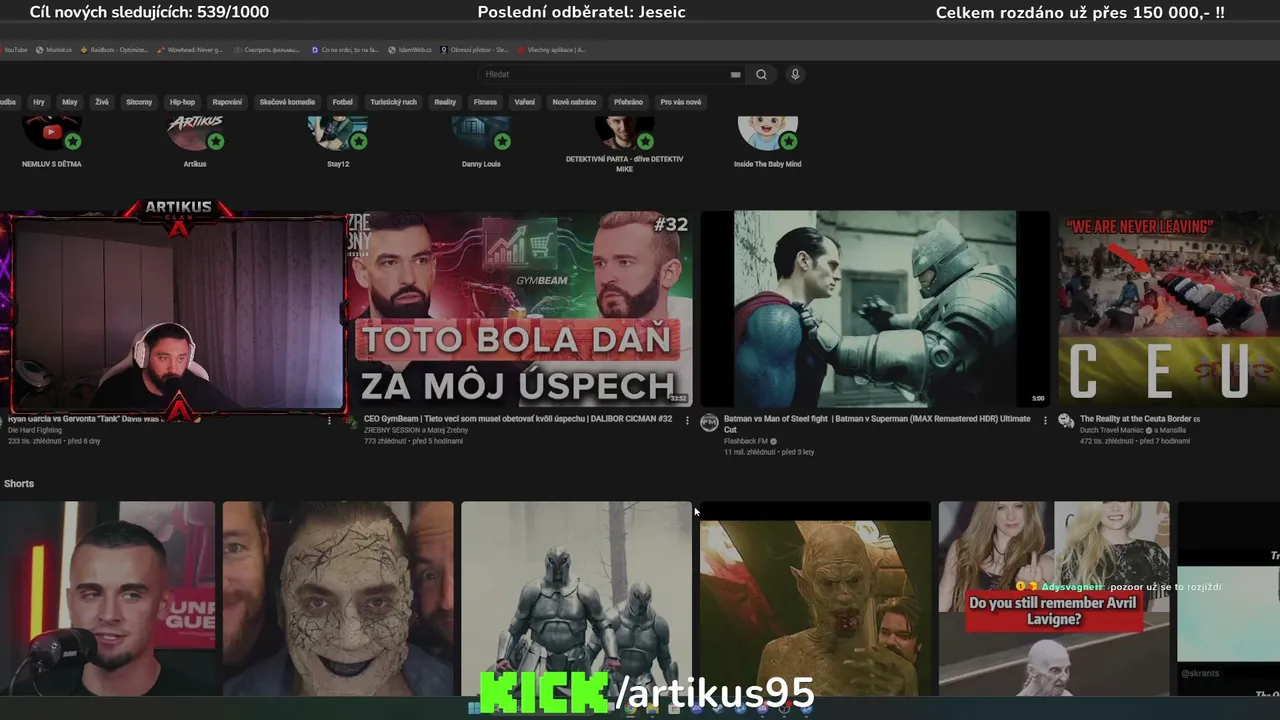Filter by Fotbal chip

click(343, 102)
